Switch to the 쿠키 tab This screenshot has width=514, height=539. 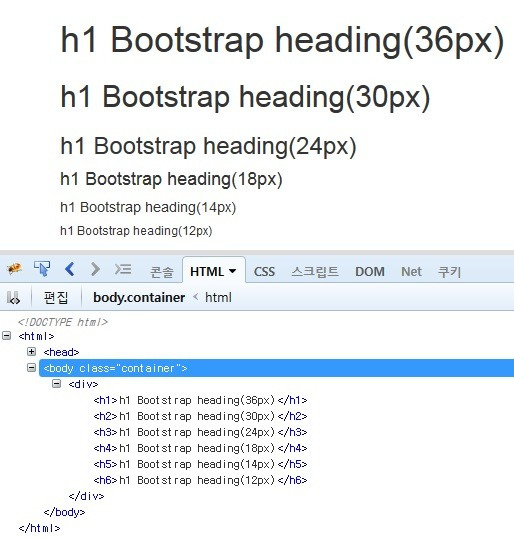point(449,272)
